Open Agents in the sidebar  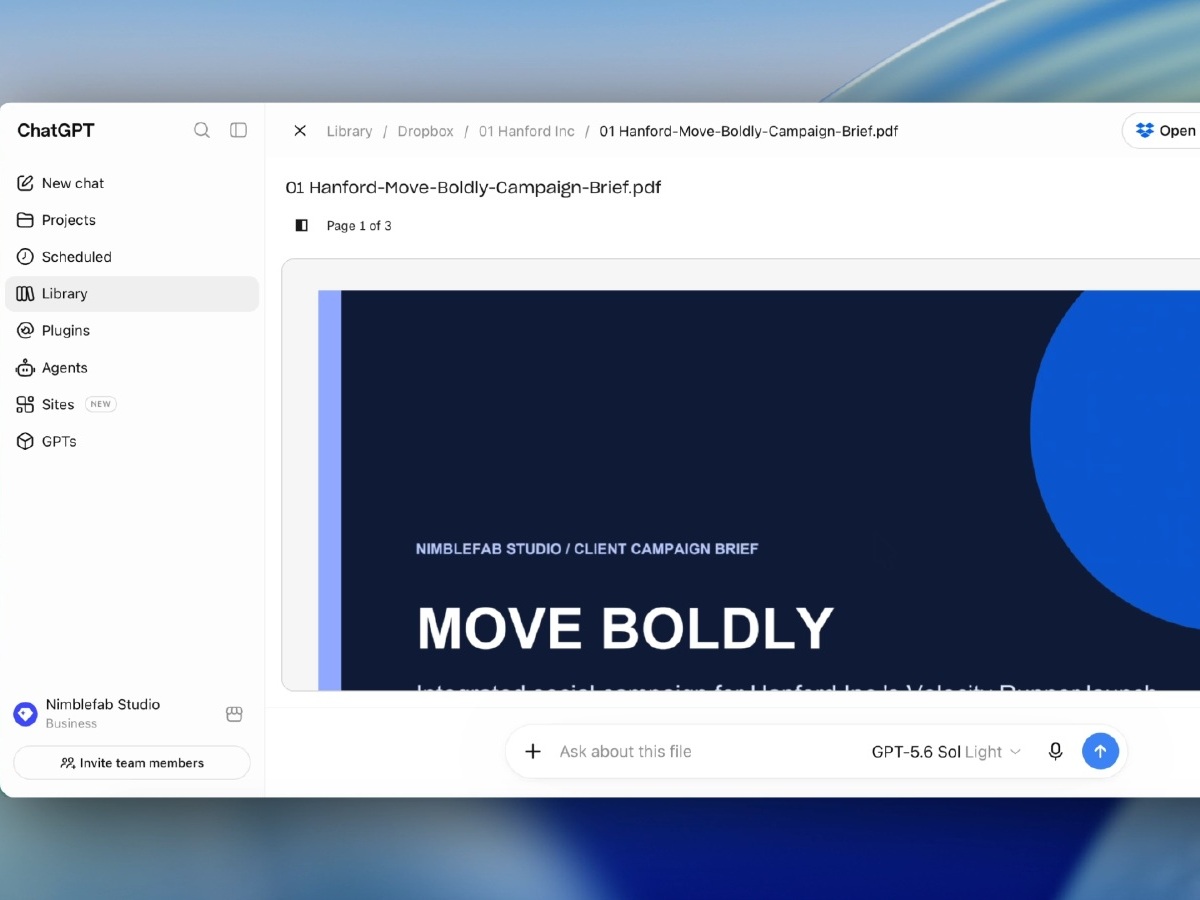tap(132, 368)
